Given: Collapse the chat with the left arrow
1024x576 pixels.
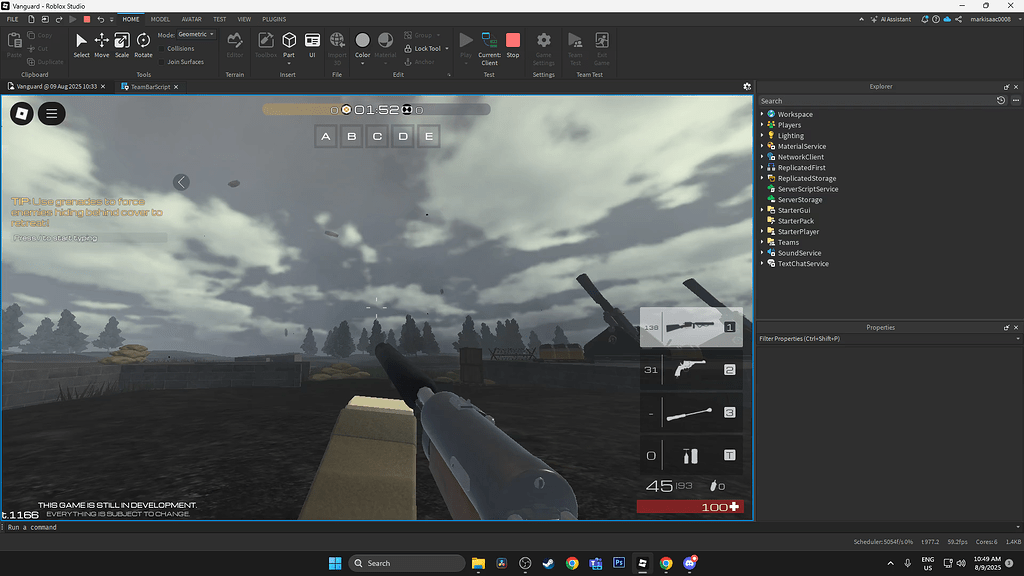Looking at the screenshot, I should (x=182, y=182).
